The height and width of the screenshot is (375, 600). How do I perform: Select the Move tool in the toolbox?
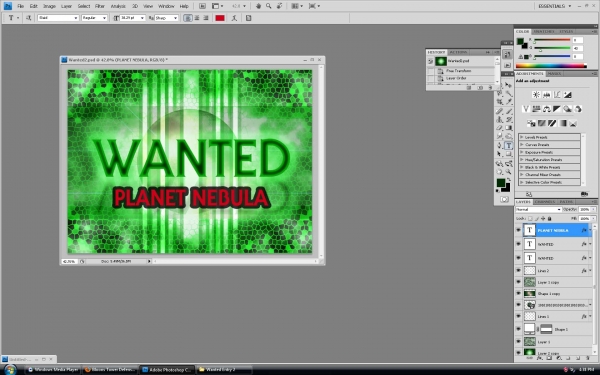coord(509,85)
